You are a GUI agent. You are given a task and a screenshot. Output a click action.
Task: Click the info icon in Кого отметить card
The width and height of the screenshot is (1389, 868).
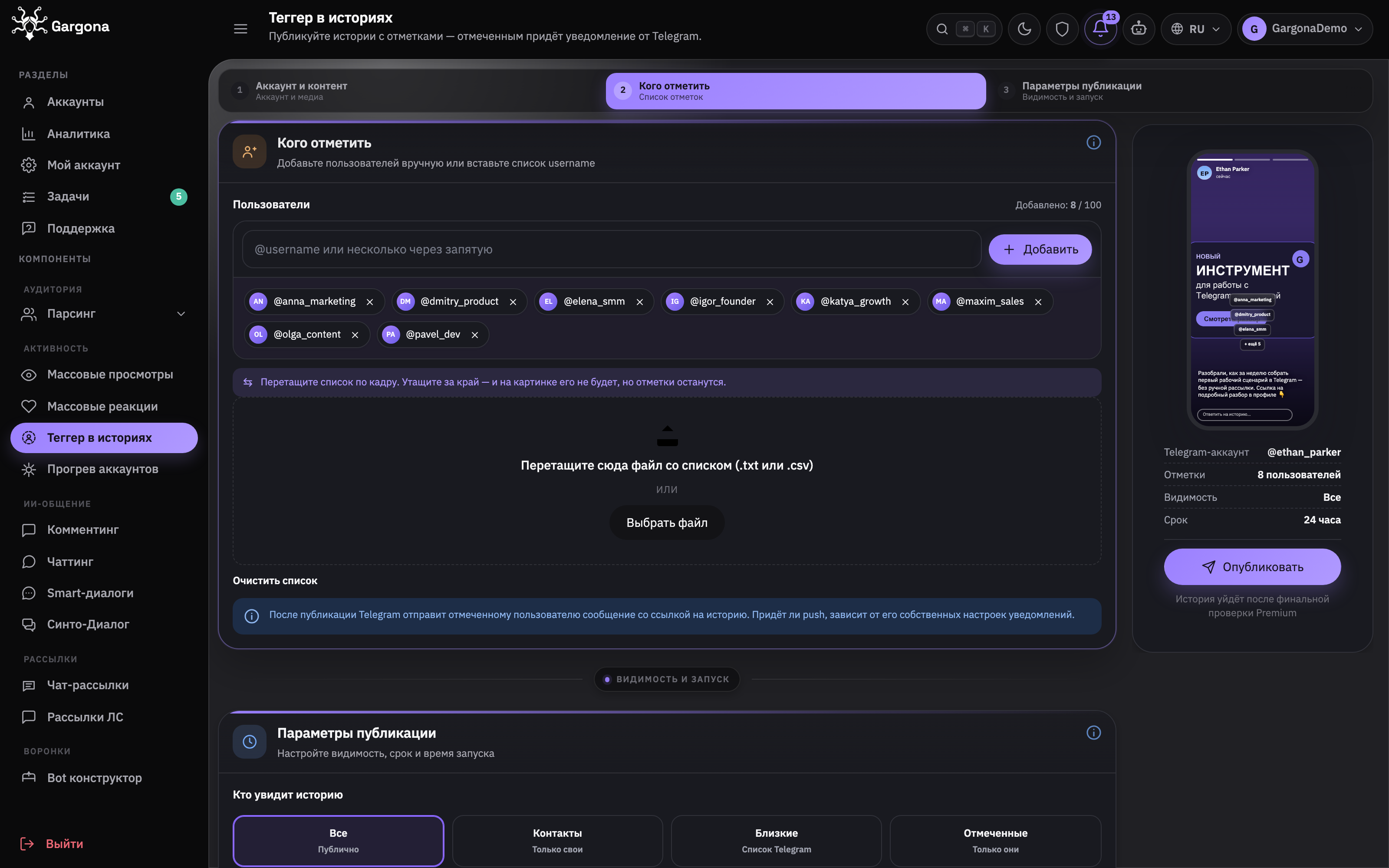(1093, 142)
